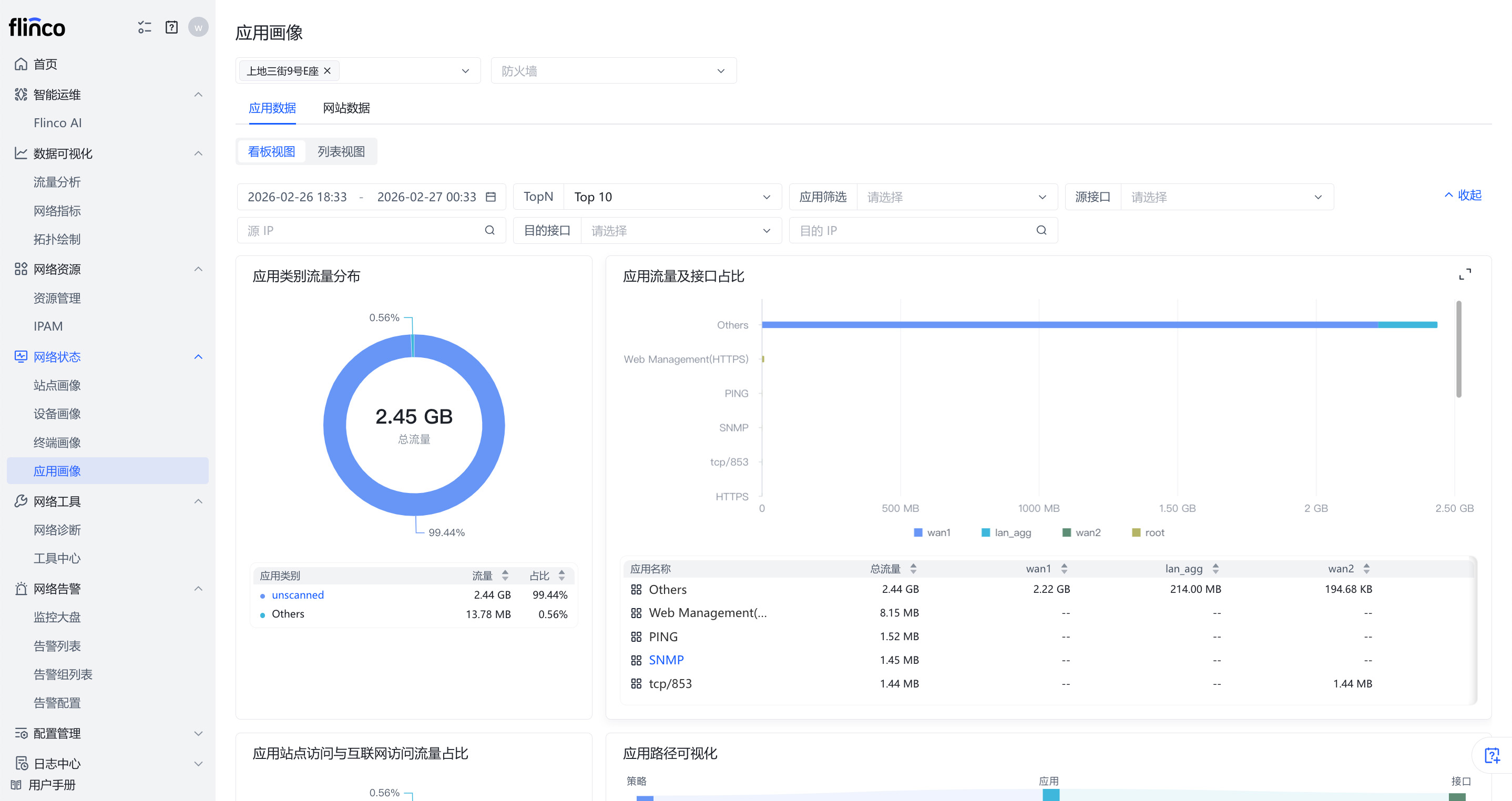The image size is (1512, 801).
Task: Open the help question-mark icon in header
Action: 171,27
